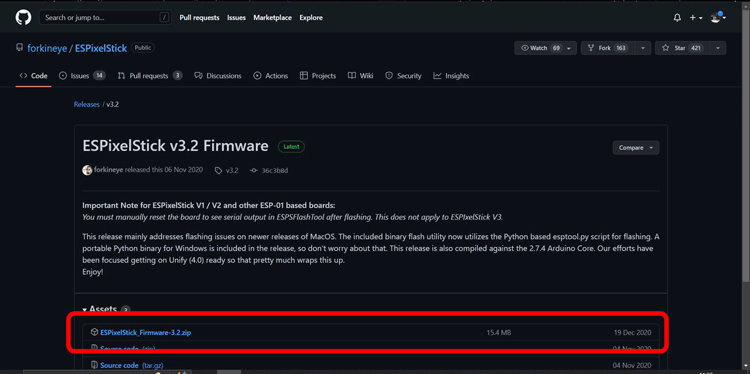Open the Wiki tab
The width and height of the screenshot is (750, 374).
tap(360, 76)
